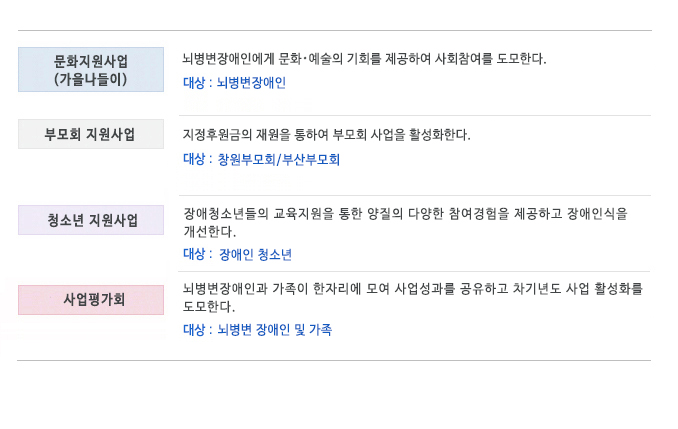The height and width of the screenshot is (429, 678).
Task: Select the 지정후원금의 재원을 통하여 description text
Action: (326, 135)
